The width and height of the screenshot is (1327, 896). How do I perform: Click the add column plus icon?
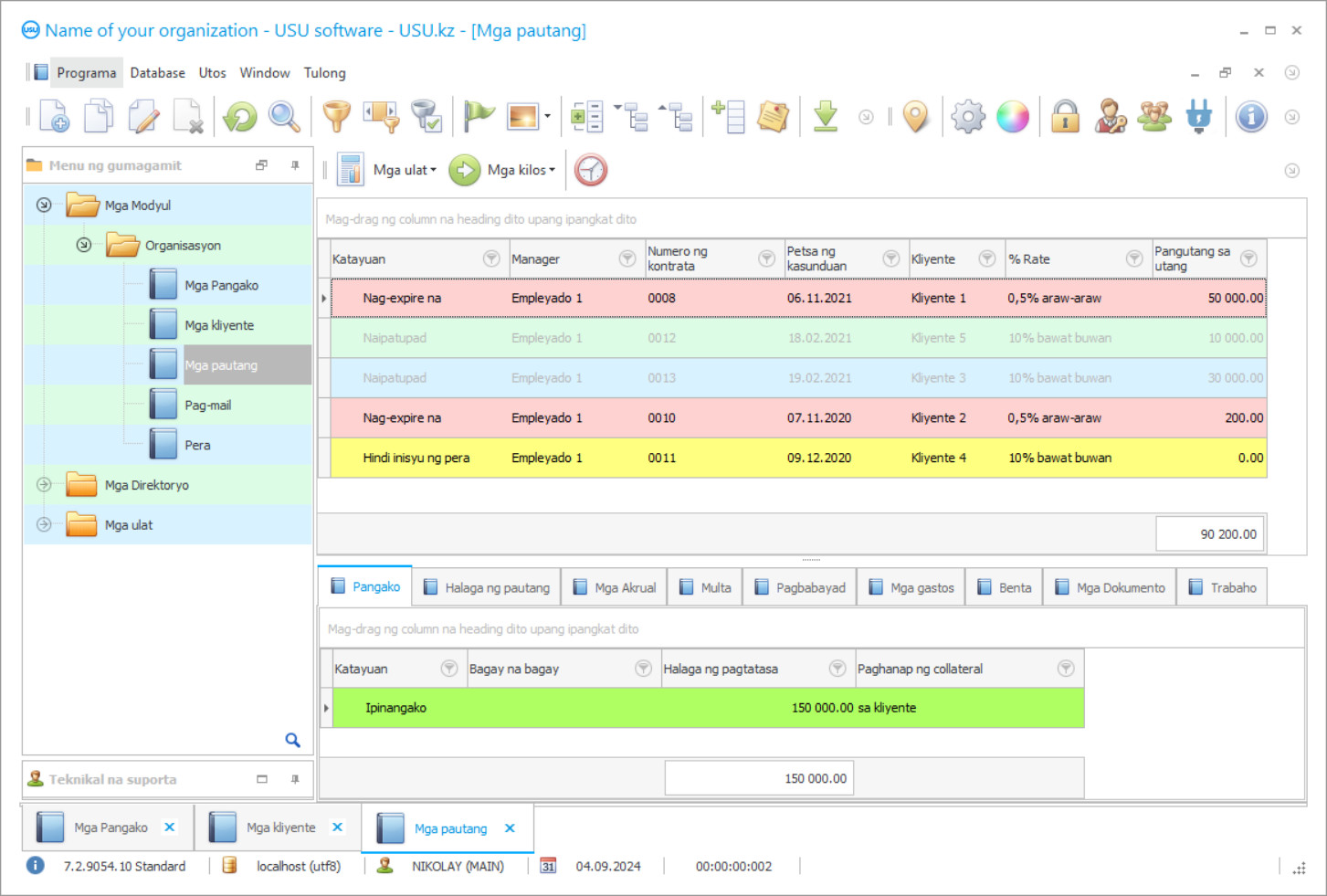point(729,117)
